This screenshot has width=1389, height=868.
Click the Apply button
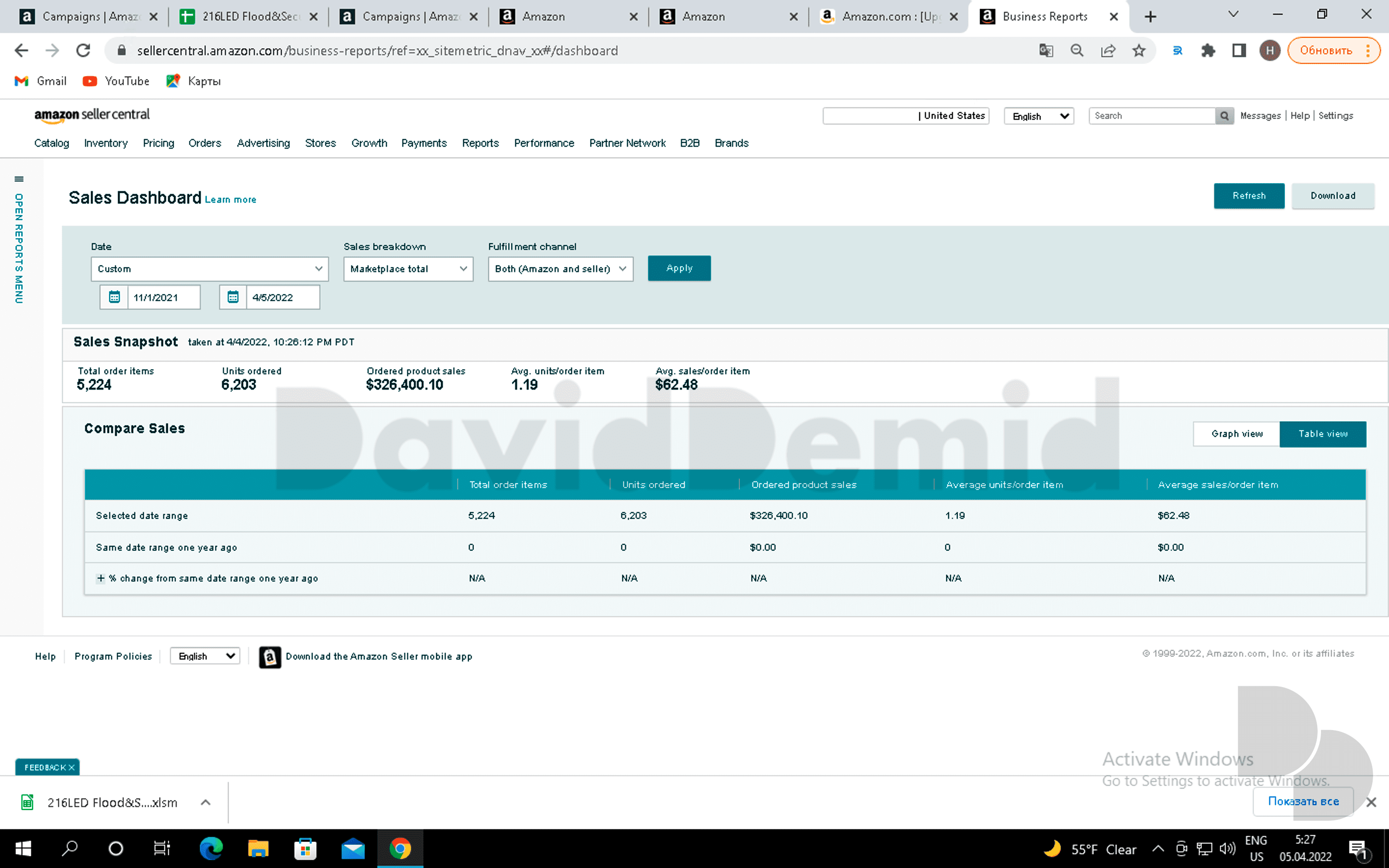pyautogui.click(x=679, y=268)
